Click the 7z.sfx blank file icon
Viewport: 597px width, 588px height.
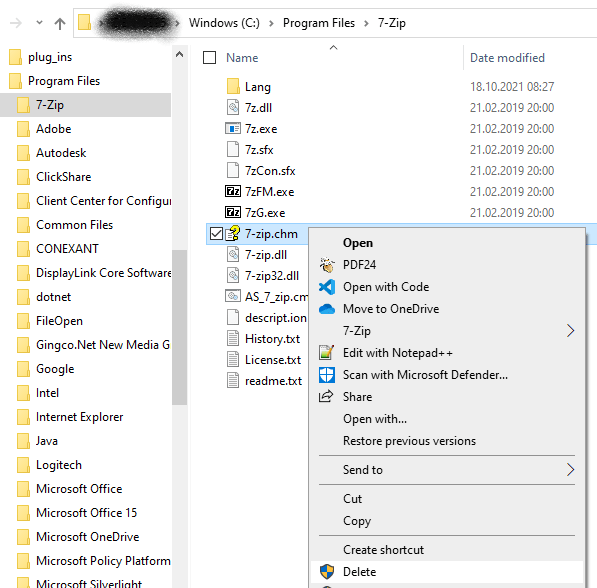click(x=233, y=149)
